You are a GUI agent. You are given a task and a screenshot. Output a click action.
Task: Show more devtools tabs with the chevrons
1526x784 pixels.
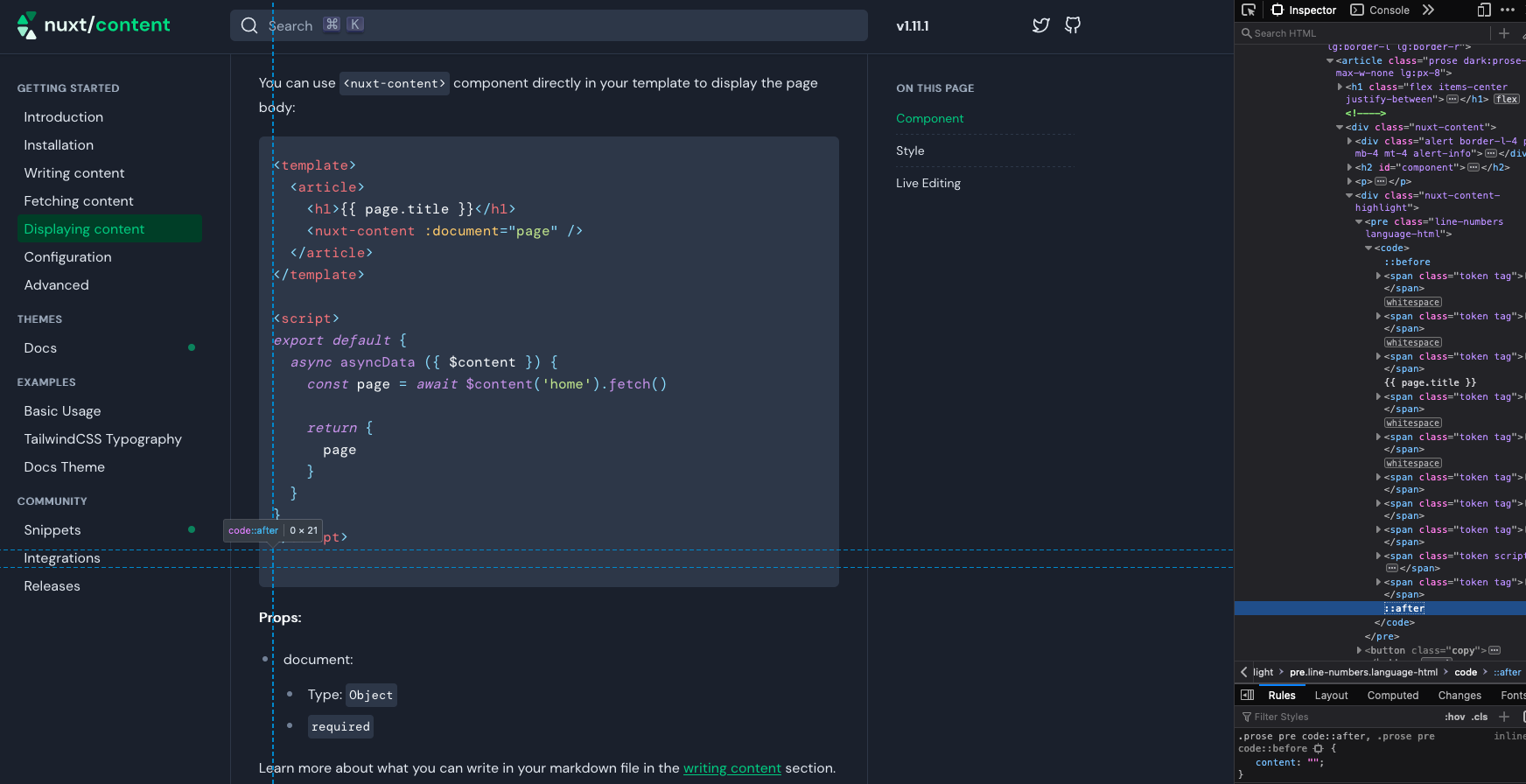(1428, 10)
